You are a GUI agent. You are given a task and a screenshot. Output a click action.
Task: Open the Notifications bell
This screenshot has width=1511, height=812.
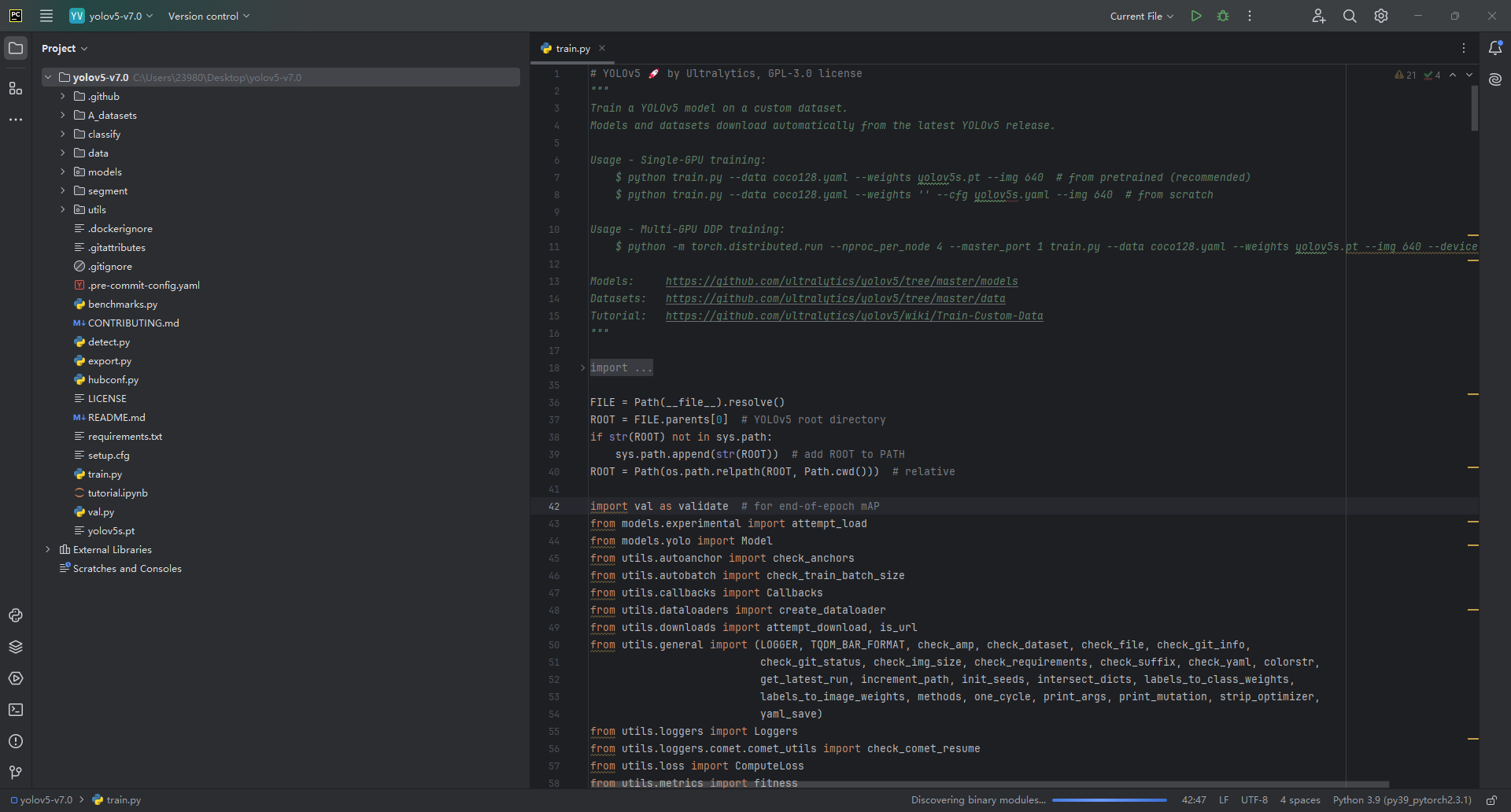tap(1495, 48)
